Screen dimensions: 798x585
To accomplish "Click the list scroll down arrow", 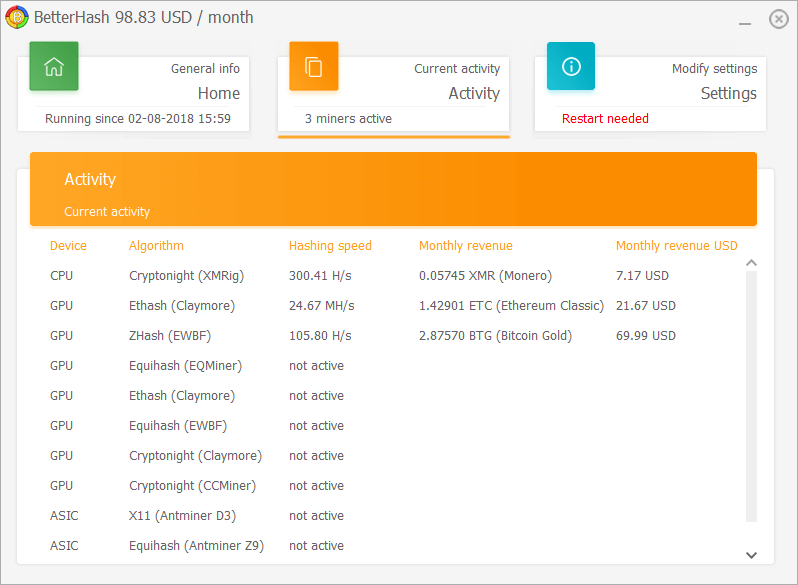I will (751, 555).
